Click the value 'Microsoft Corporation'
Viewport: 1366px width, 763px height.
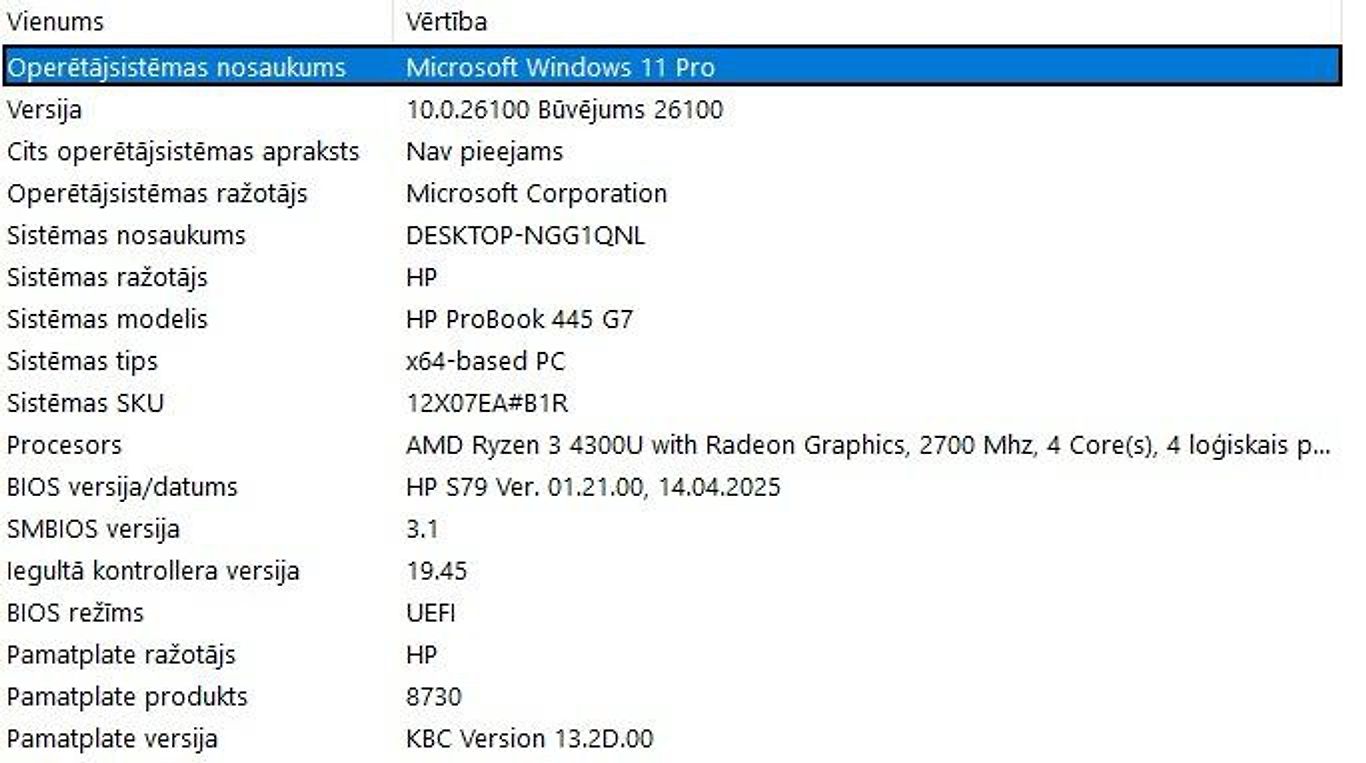536,194
